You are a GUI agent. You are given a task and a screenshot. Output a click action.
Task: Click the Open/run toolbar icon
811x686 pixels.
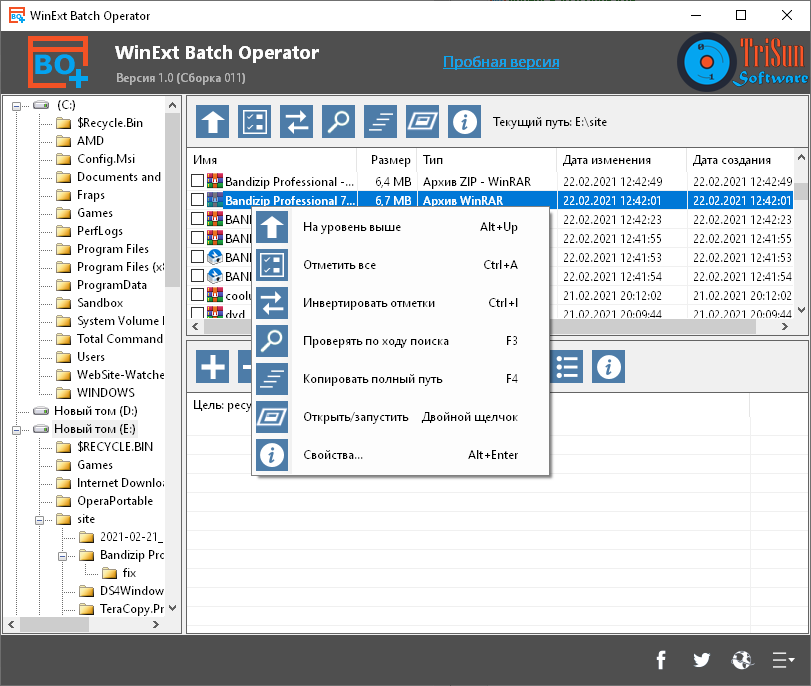click(x=422, y=122)
